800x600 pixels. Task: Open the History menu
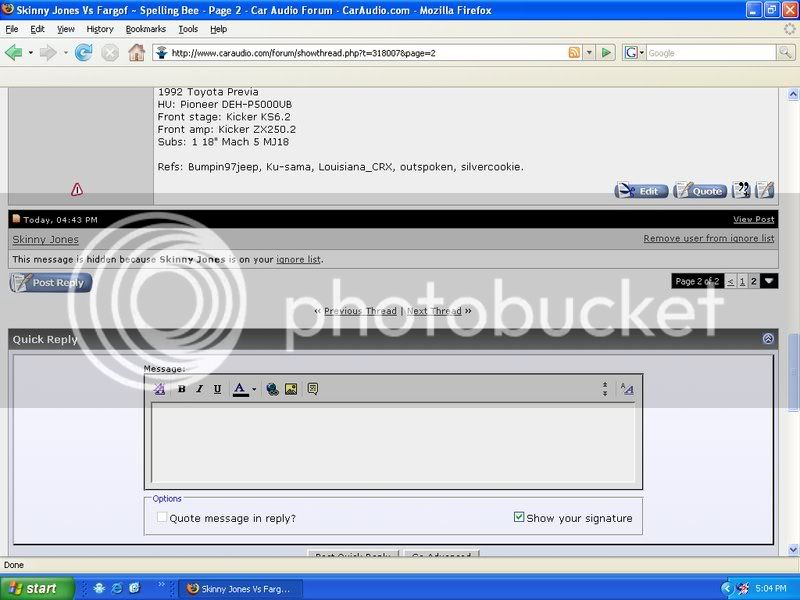(x=100, y=29)
